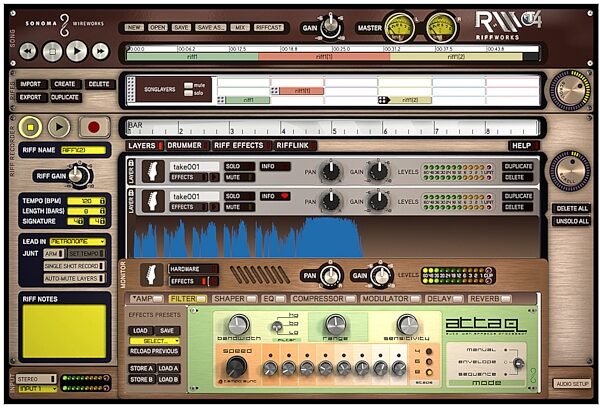Click the heart icon on second layer INFO
The image size is (600, 408).
pos(285,196)
